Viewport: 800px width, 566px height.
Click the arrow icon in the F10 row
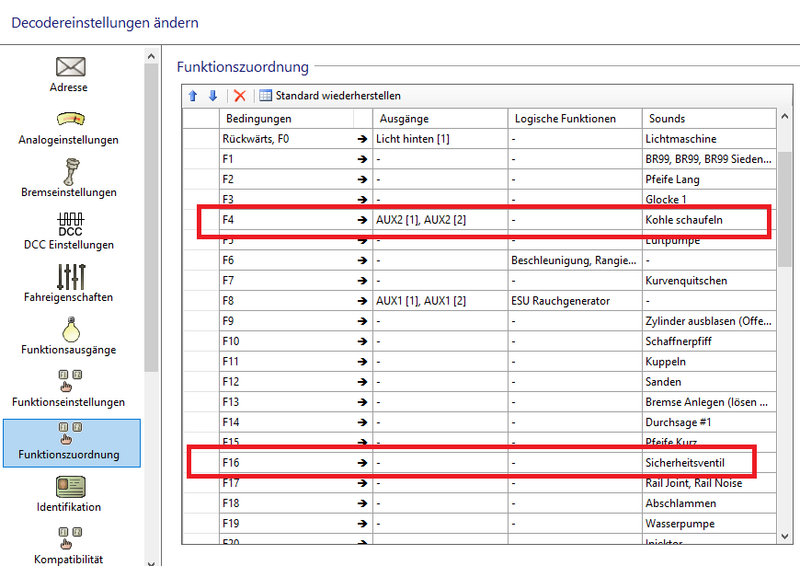tap(362, 341)
